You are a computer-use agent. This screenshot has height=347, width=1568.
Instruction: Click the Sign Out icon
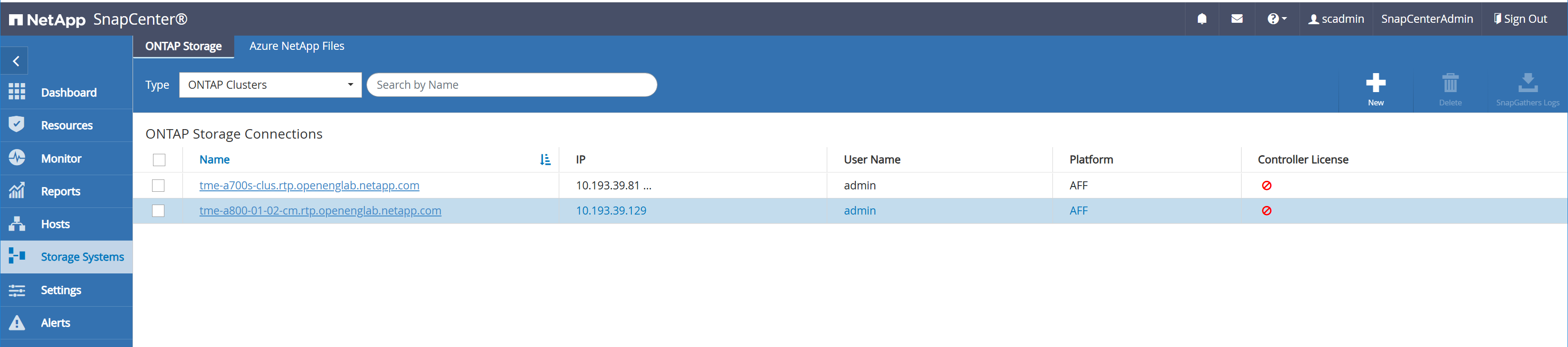1497,19
